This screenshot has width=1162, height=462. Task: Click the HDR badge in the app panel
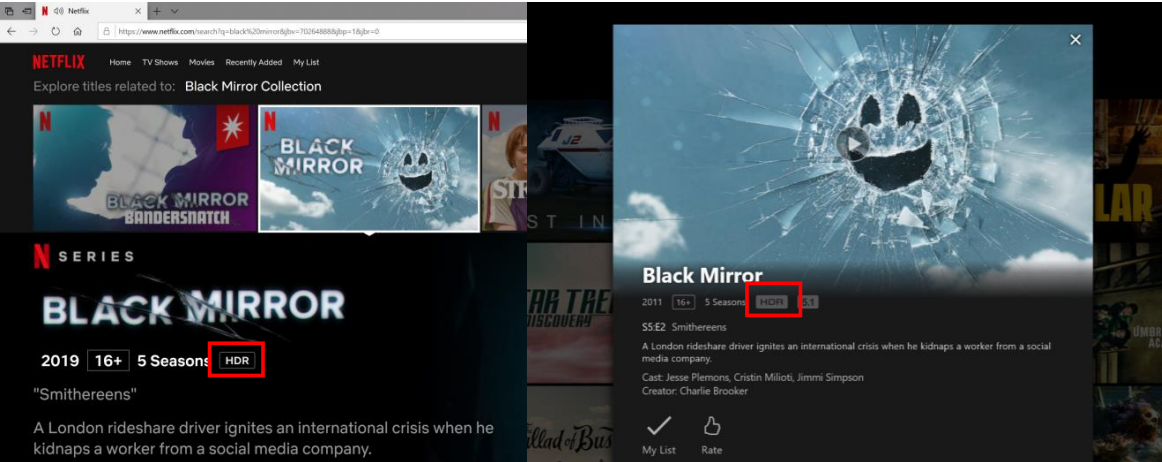771,303
